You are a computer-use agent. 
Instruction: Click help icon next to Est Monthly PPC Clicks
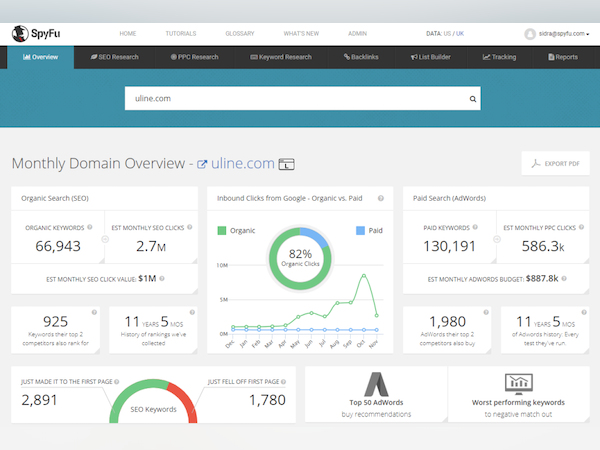pyautogui.click(x=581, y=227)
